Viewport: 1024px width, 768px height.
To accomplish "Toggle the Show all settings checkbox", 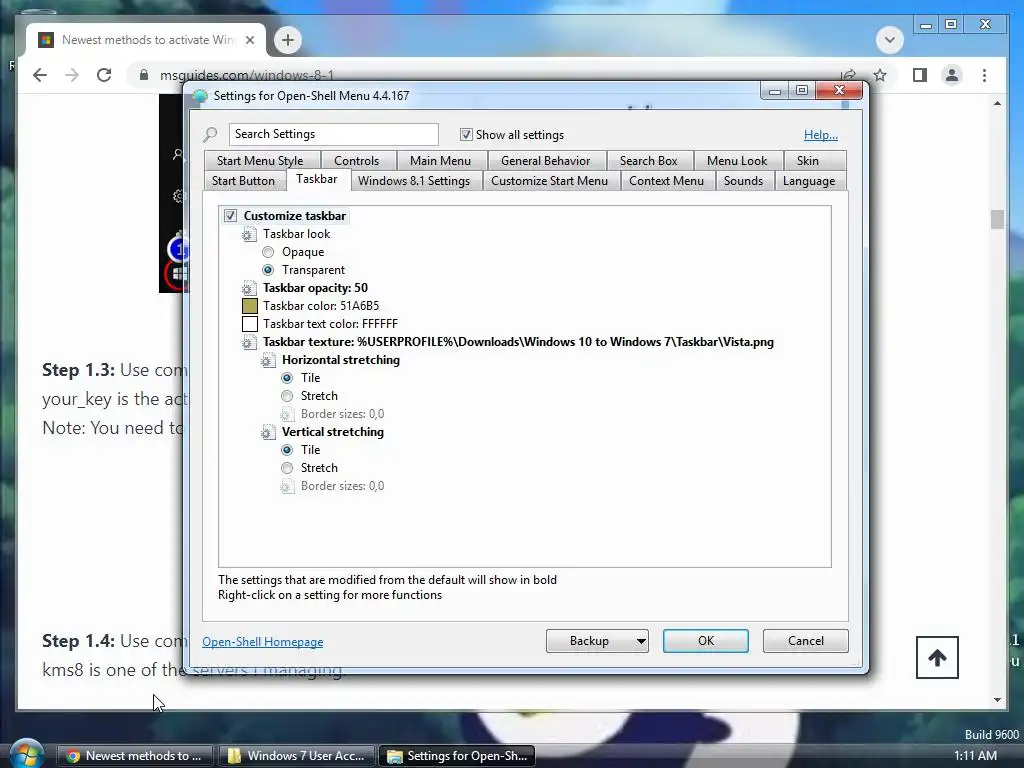I will point(466,135).
